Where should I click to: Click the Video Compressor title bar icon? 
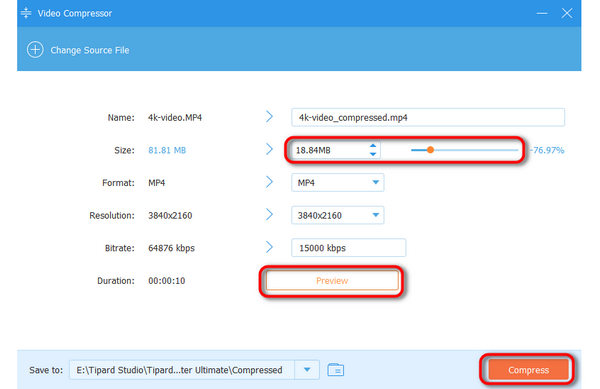click(x=26, y=13)
